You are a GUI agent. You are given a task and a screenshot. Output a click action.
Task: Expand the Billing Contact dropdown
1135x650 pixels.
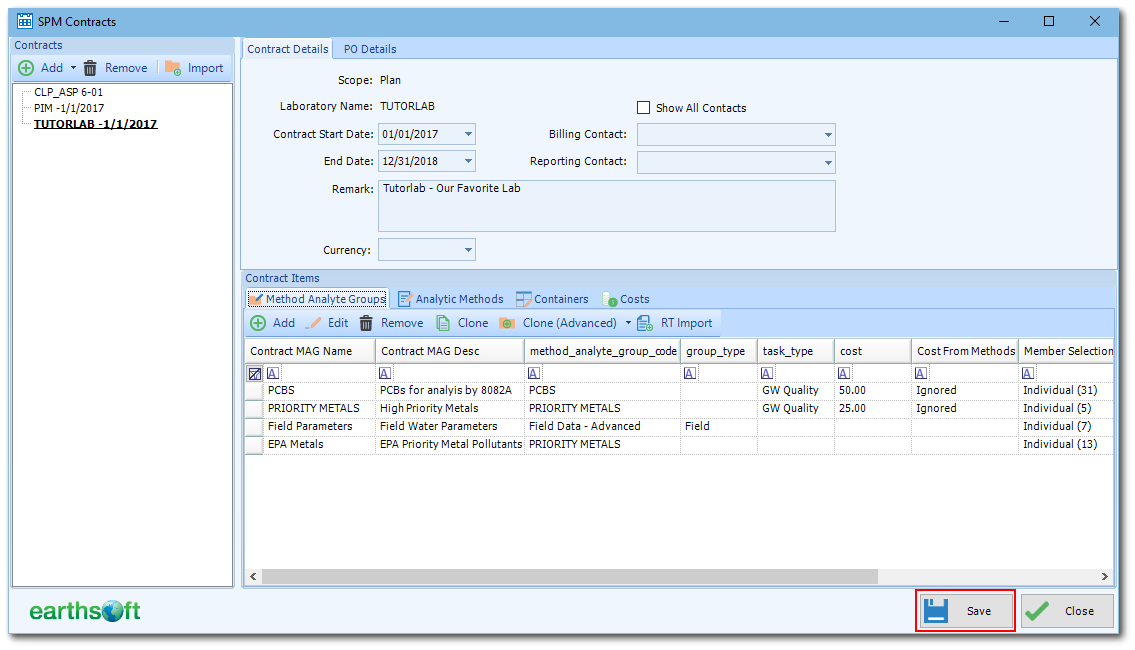828,135
